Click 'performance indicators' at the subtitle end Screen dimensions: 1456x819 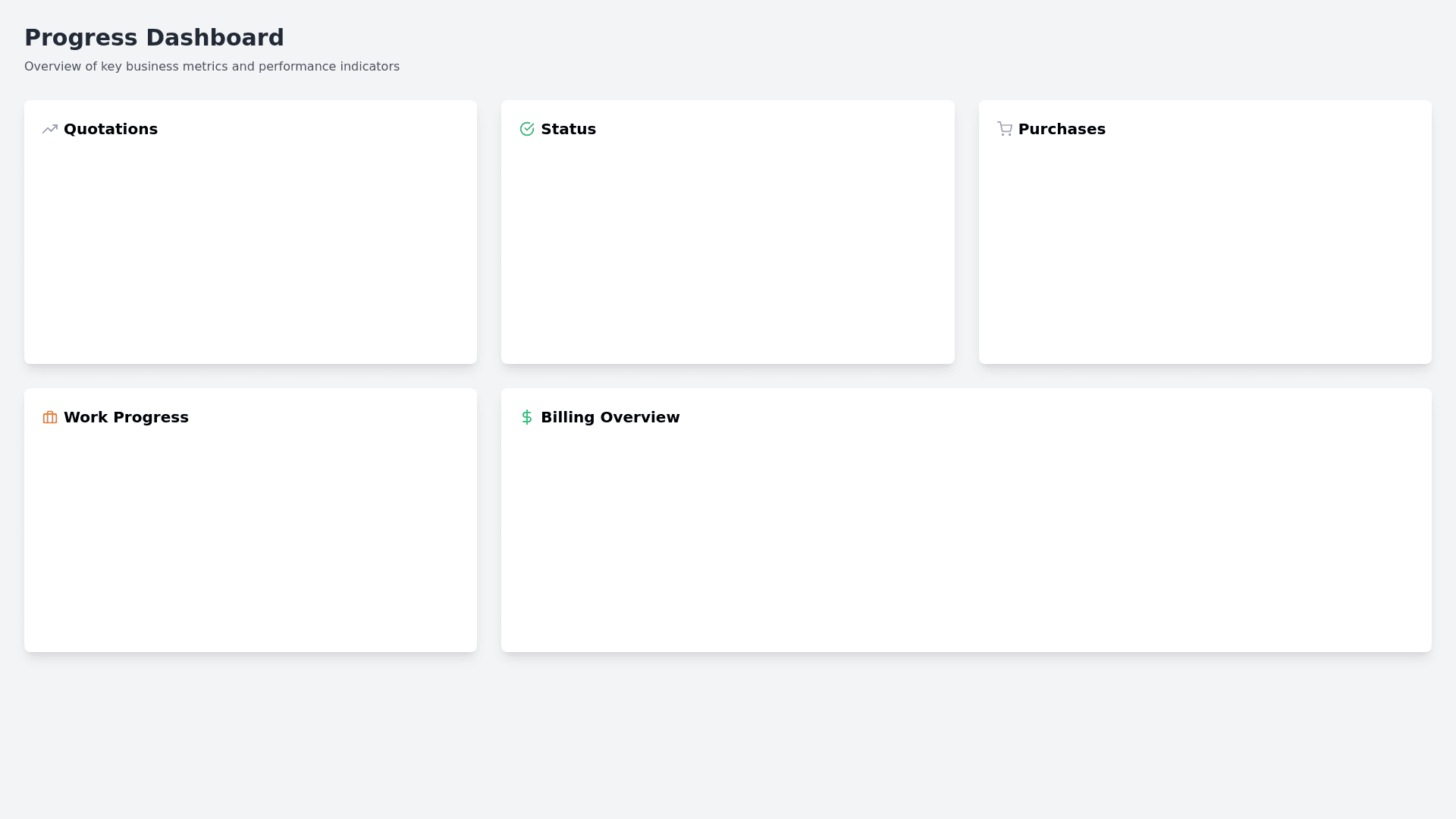point(329,67)
